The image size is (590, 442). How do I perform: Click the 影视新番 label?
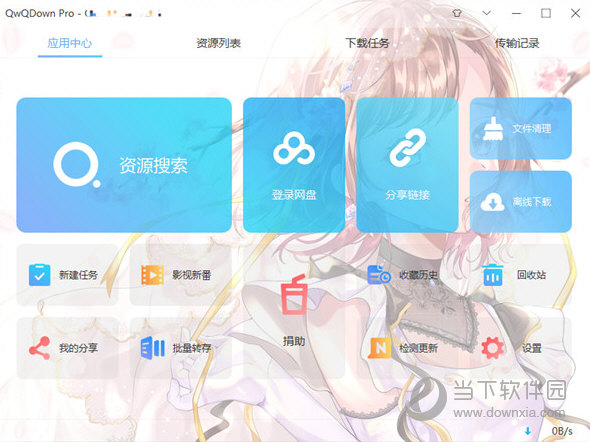coord(192,275)
